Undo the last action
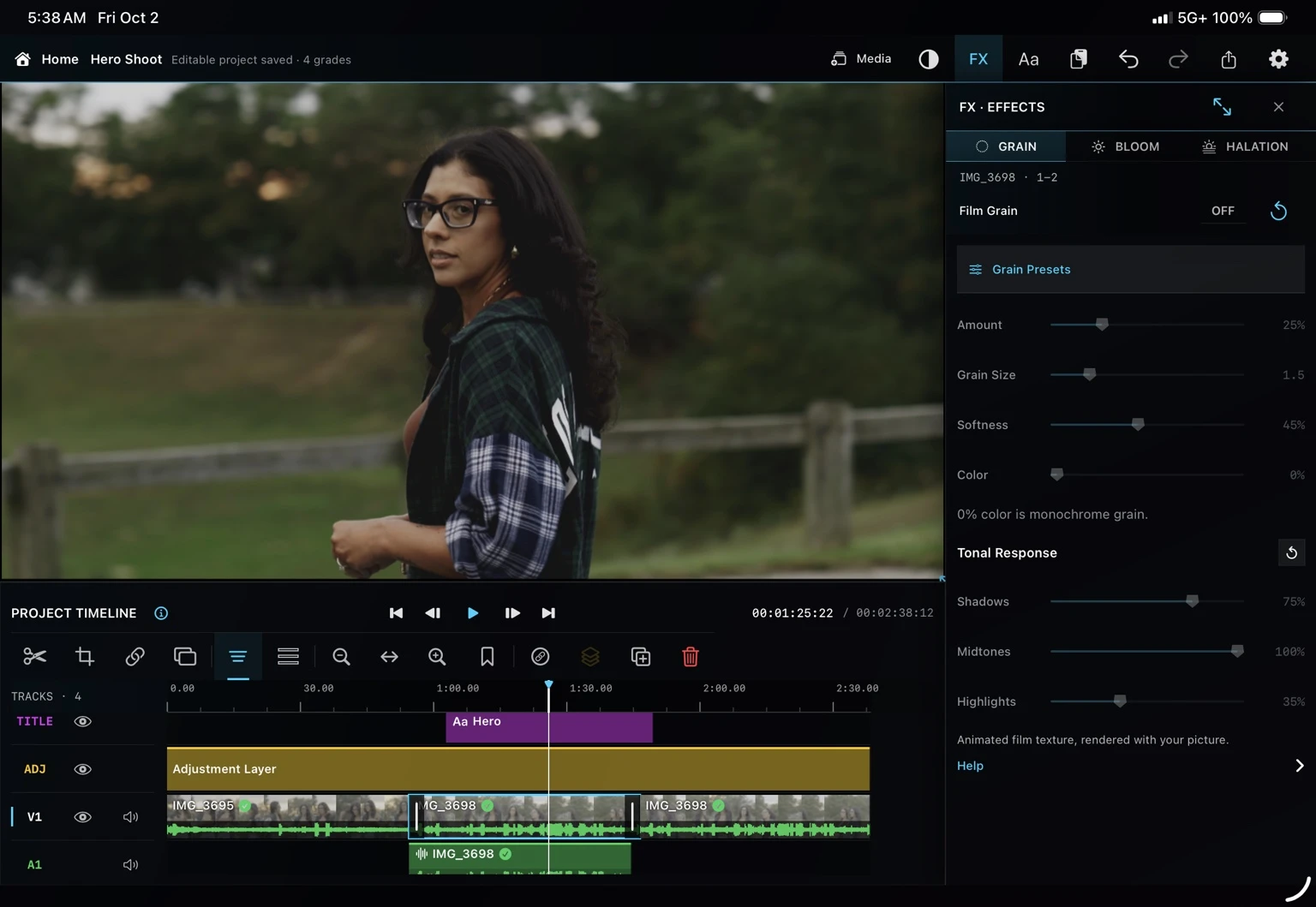Image resolution: width=1316 pixels, height=907 pixels. (x=1128, y=59)
